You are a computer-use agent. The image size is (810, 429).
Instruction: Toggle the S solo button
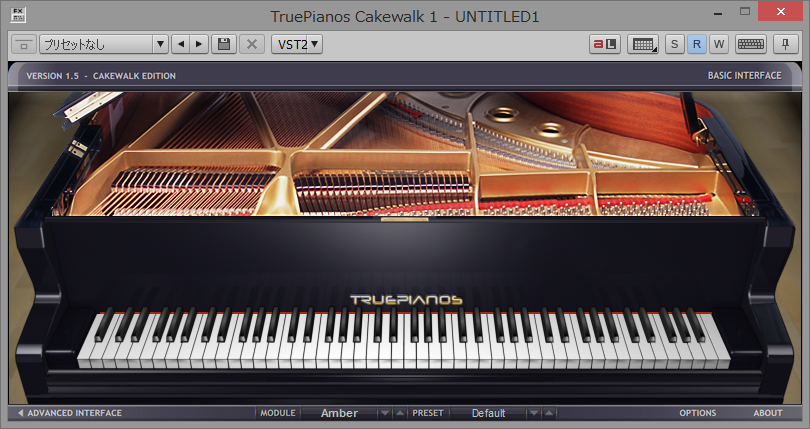point(674,44)
